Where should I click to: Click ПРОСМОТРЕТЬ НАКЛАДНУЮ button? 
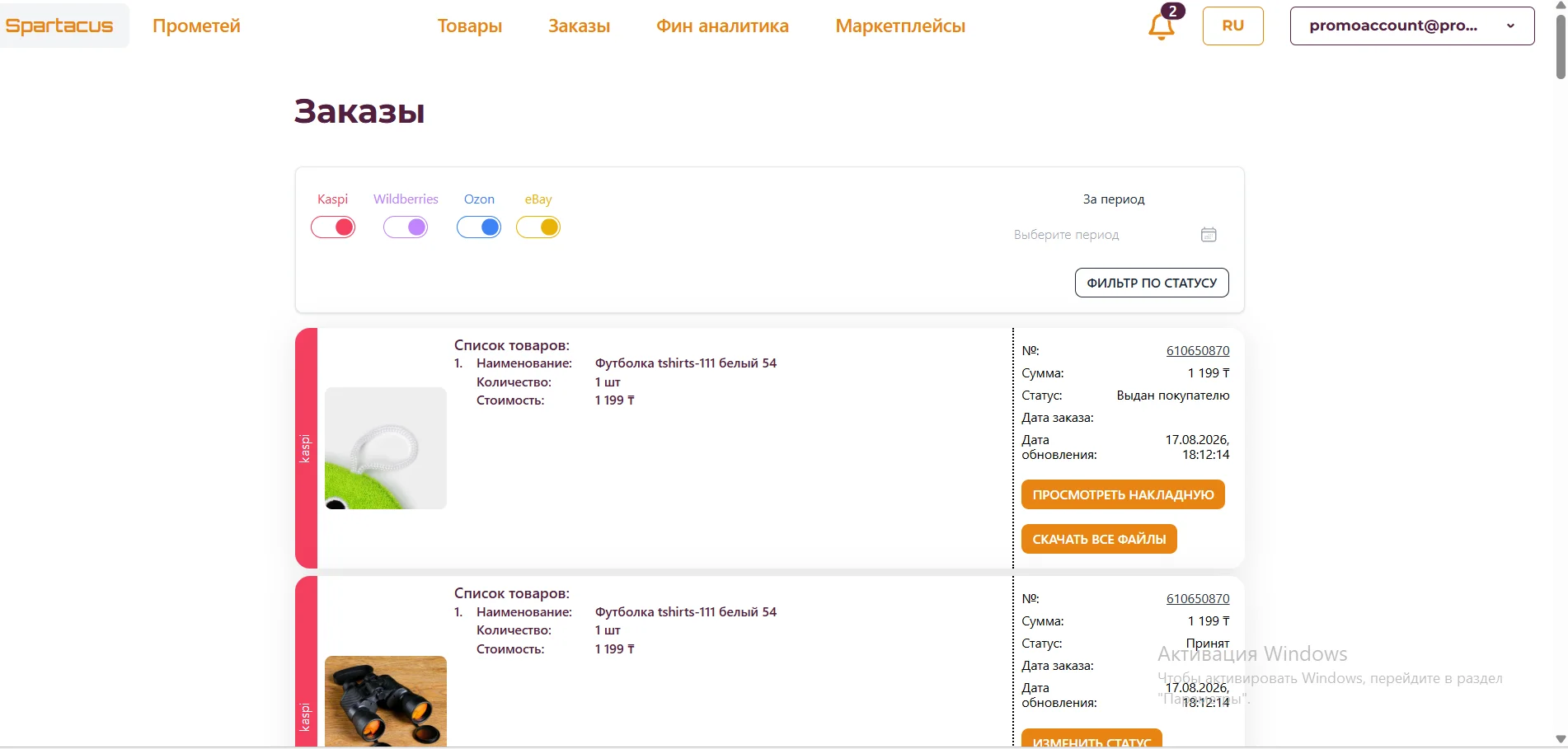1123,494
